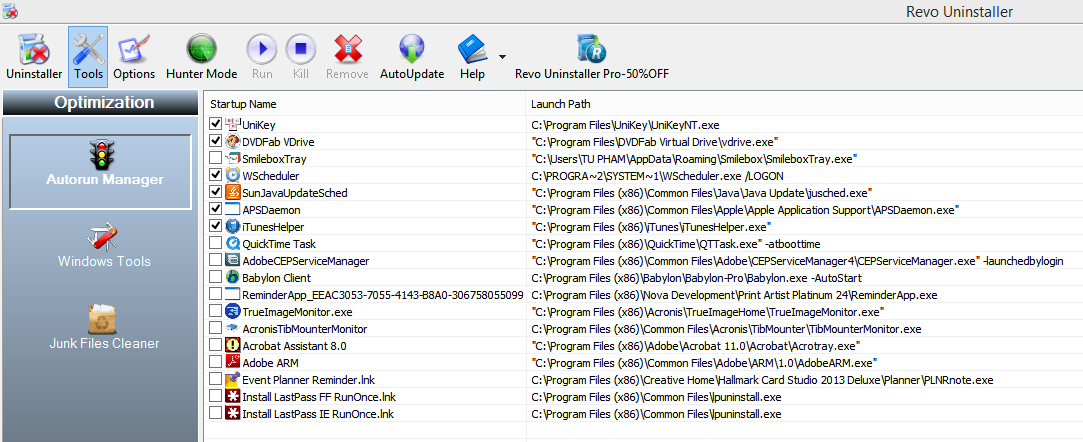Select Event Planner Reminder.lnk entry name
1083x442 pixels.
[x=308, y=381]
